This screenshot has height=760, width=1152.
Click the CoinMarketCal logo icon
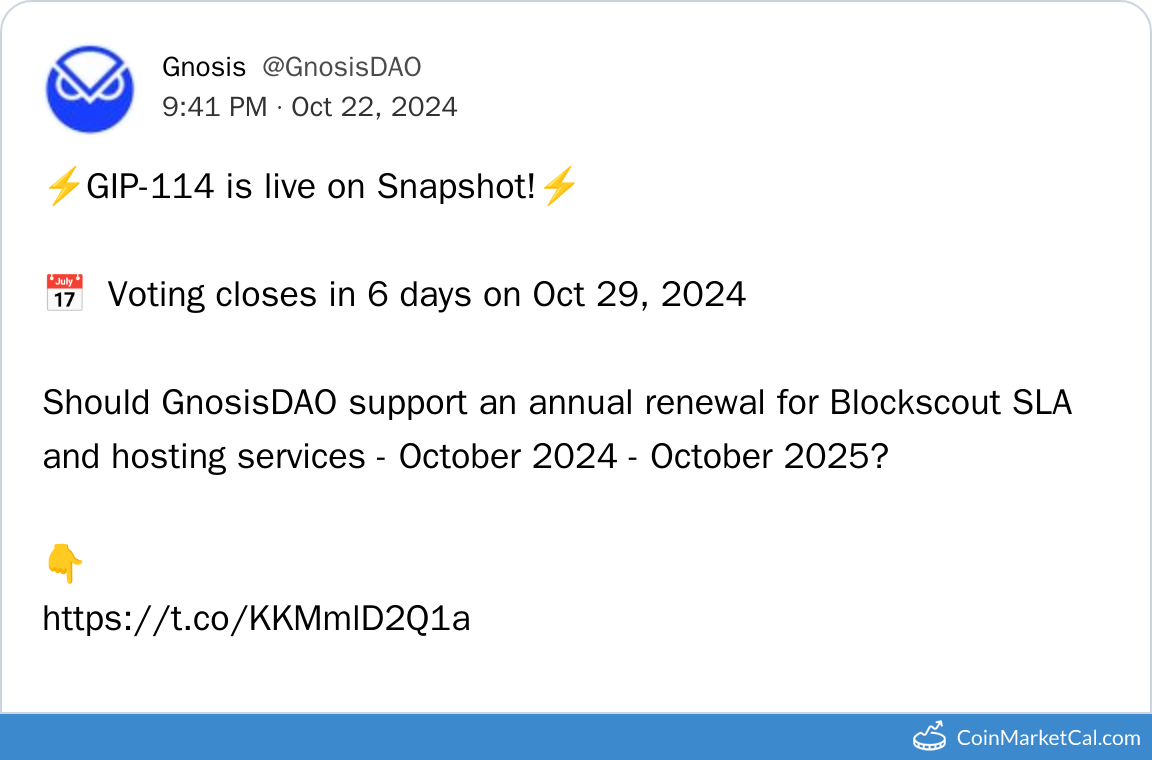[x=929, y=737]
